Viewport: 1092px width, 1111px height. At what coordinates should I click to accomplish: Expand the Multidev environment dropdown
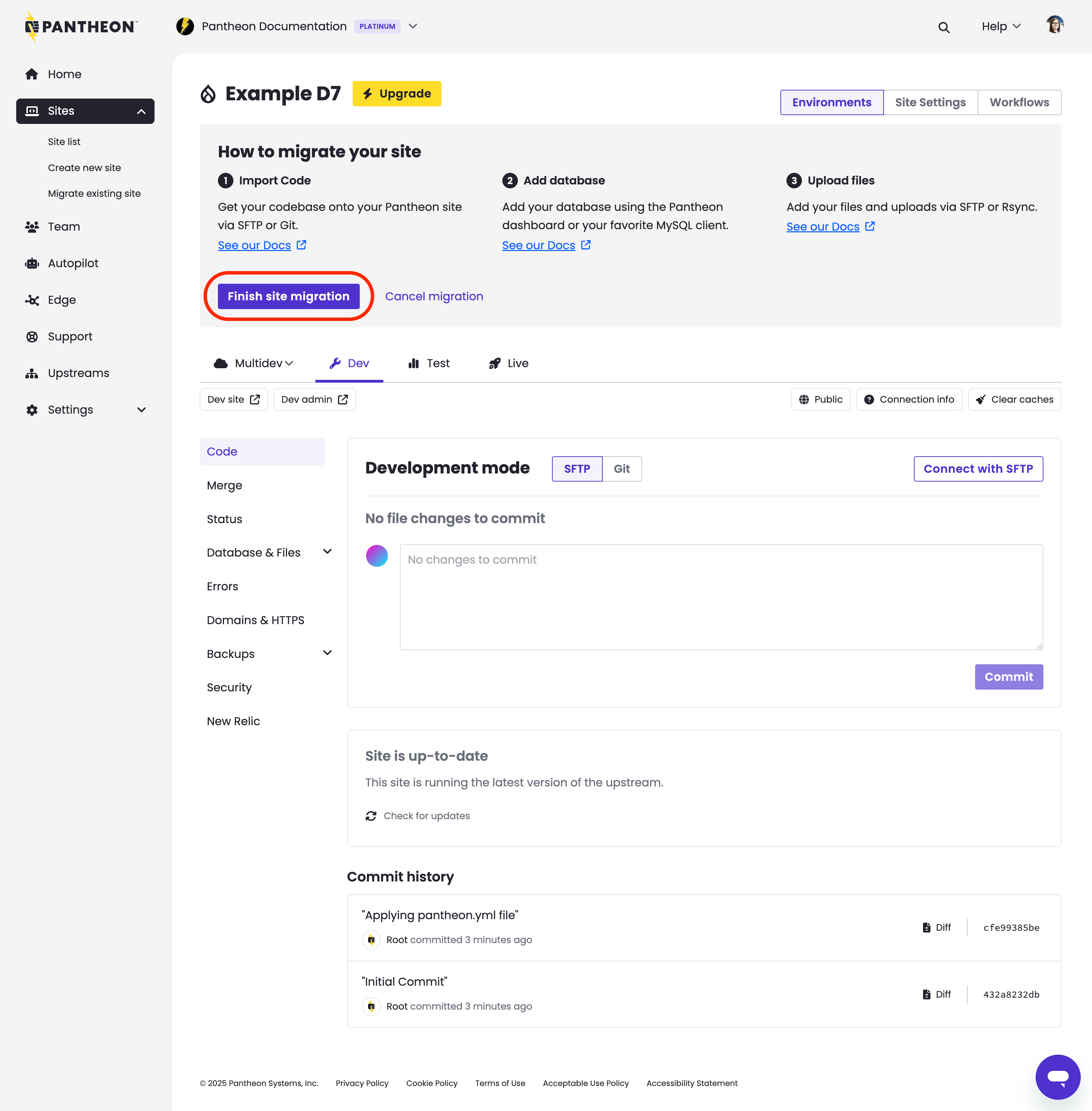(x=253, y=363)
